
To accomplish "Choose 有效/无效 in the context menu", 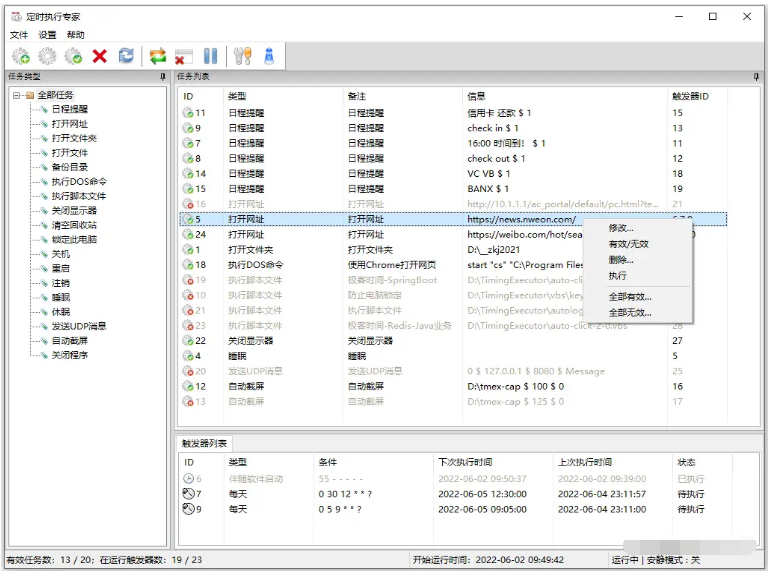I will [x=628, y=244].
